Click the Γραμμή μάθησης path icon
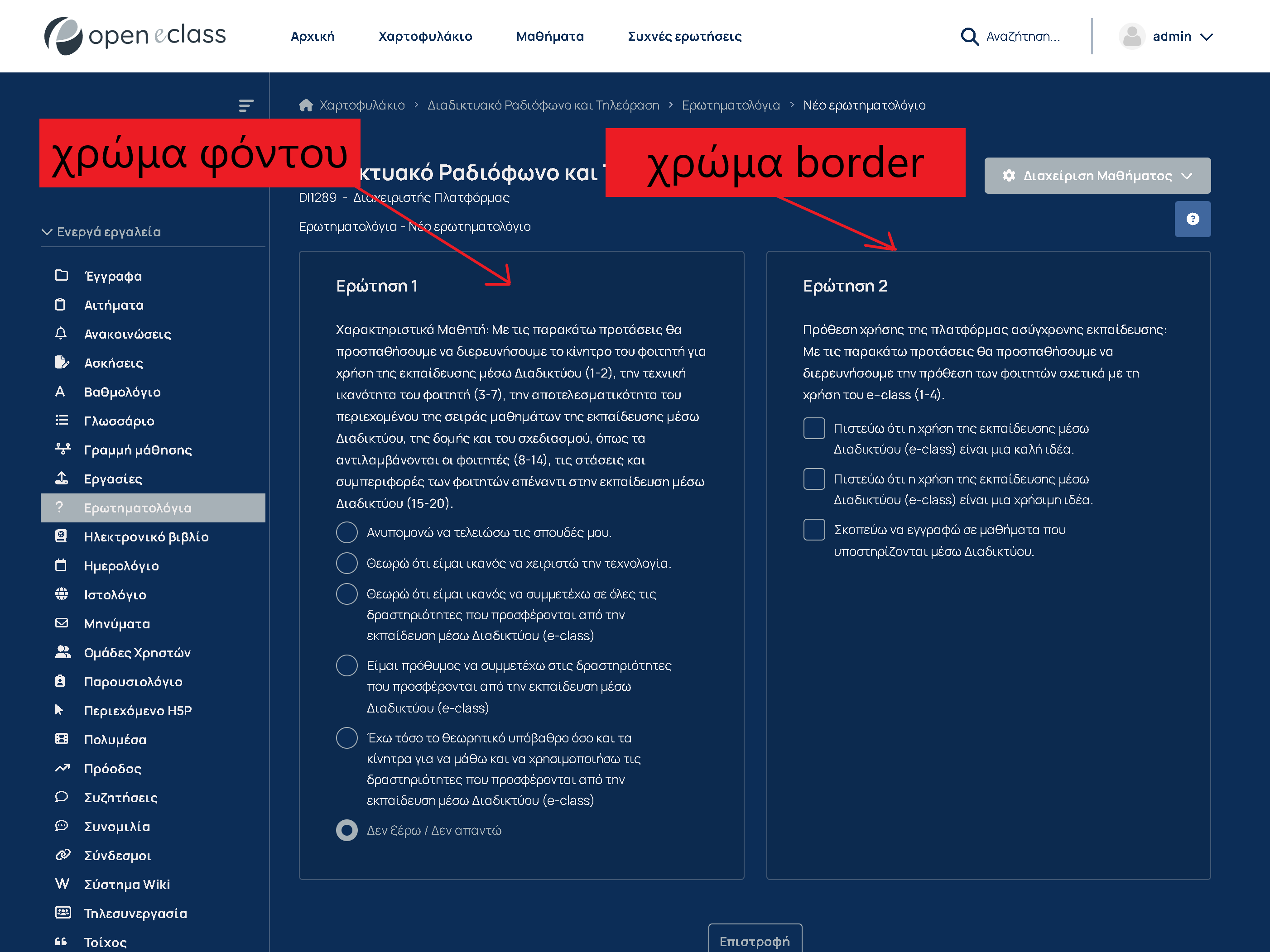The width and height of the screenshot is (1270, 952). 63,449
